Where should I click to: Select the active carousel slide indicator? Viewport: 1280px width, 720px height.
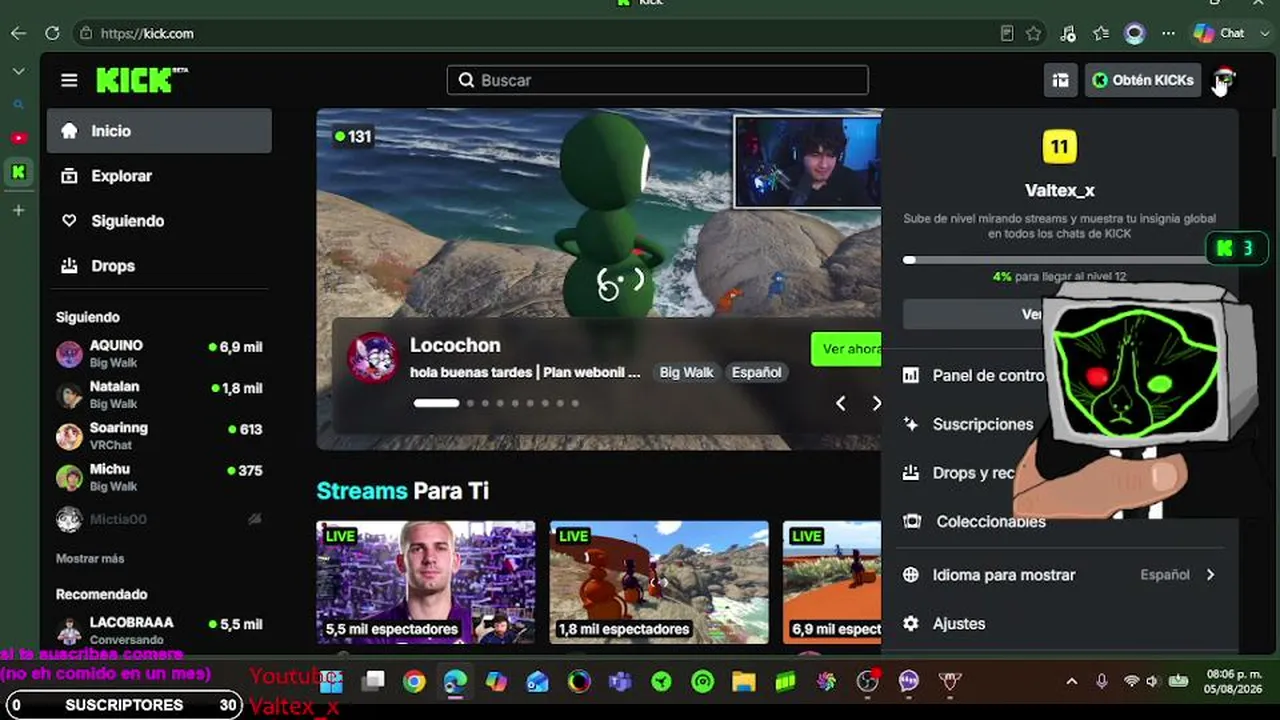436,403
